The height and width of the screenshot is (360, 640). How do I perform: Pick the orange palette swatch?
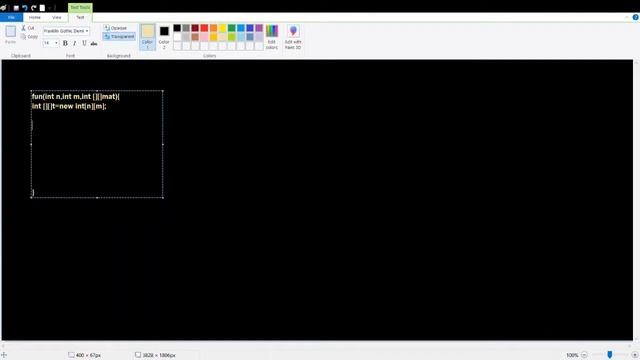213,28
